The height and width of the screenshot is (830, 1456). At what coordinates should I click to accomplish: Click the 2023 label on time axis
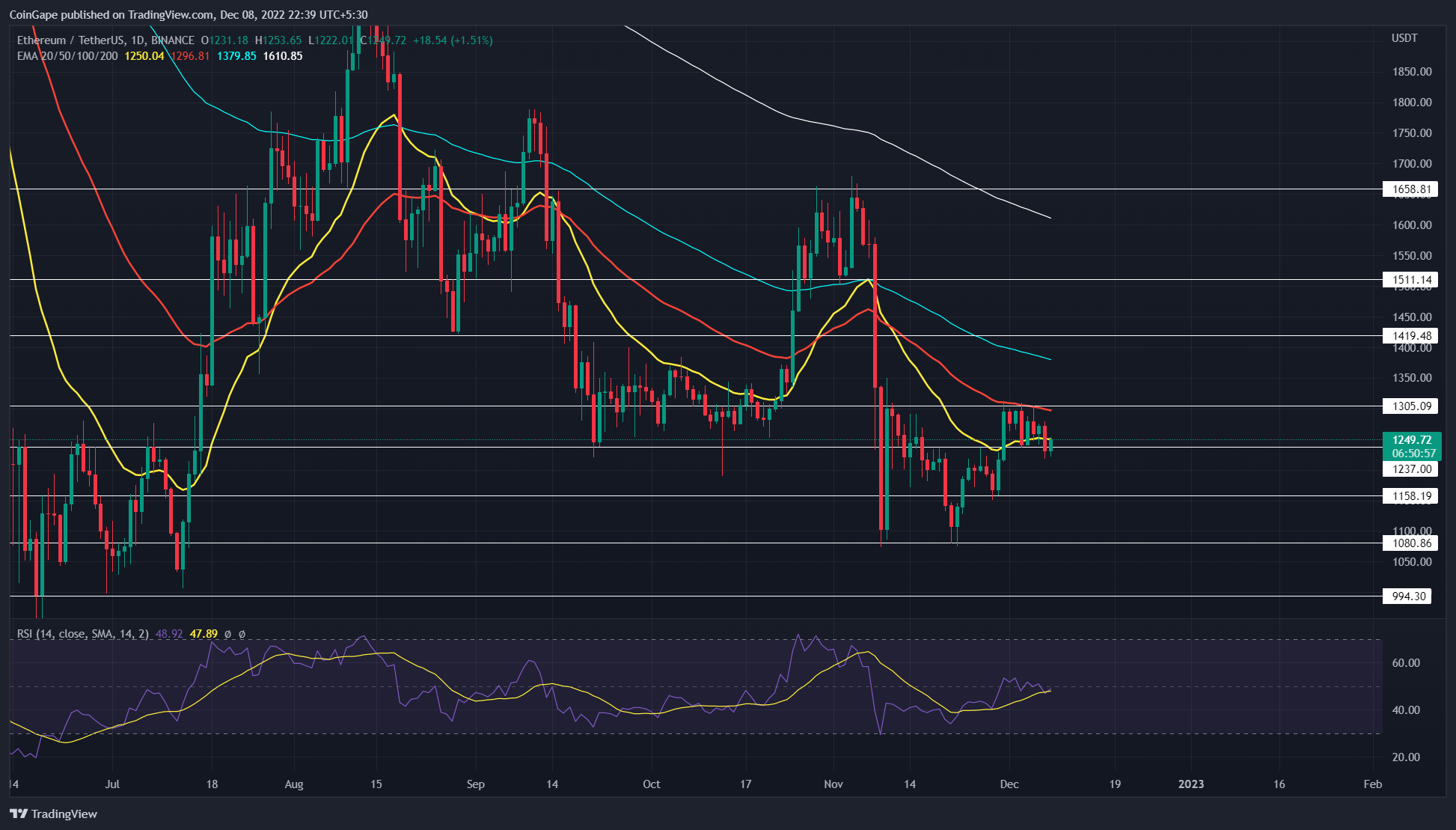tap(1191, 784)
